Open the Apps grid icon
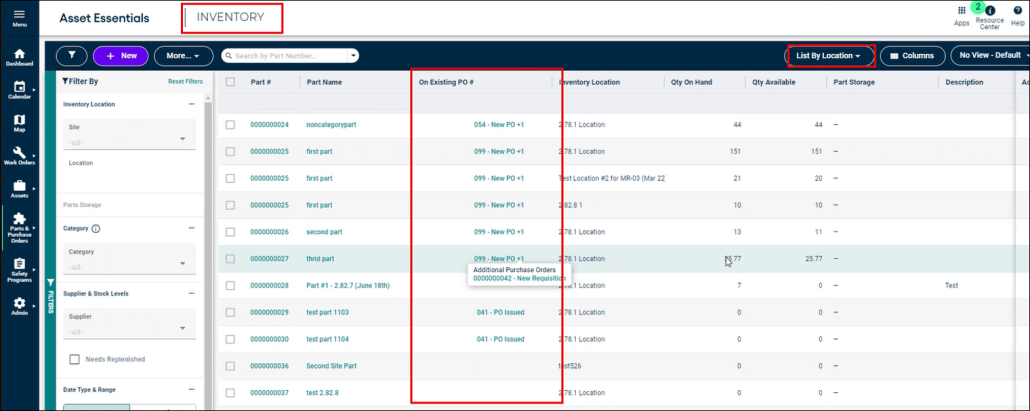Screen dimensions: 1030x411 click(x=962, y=11)
